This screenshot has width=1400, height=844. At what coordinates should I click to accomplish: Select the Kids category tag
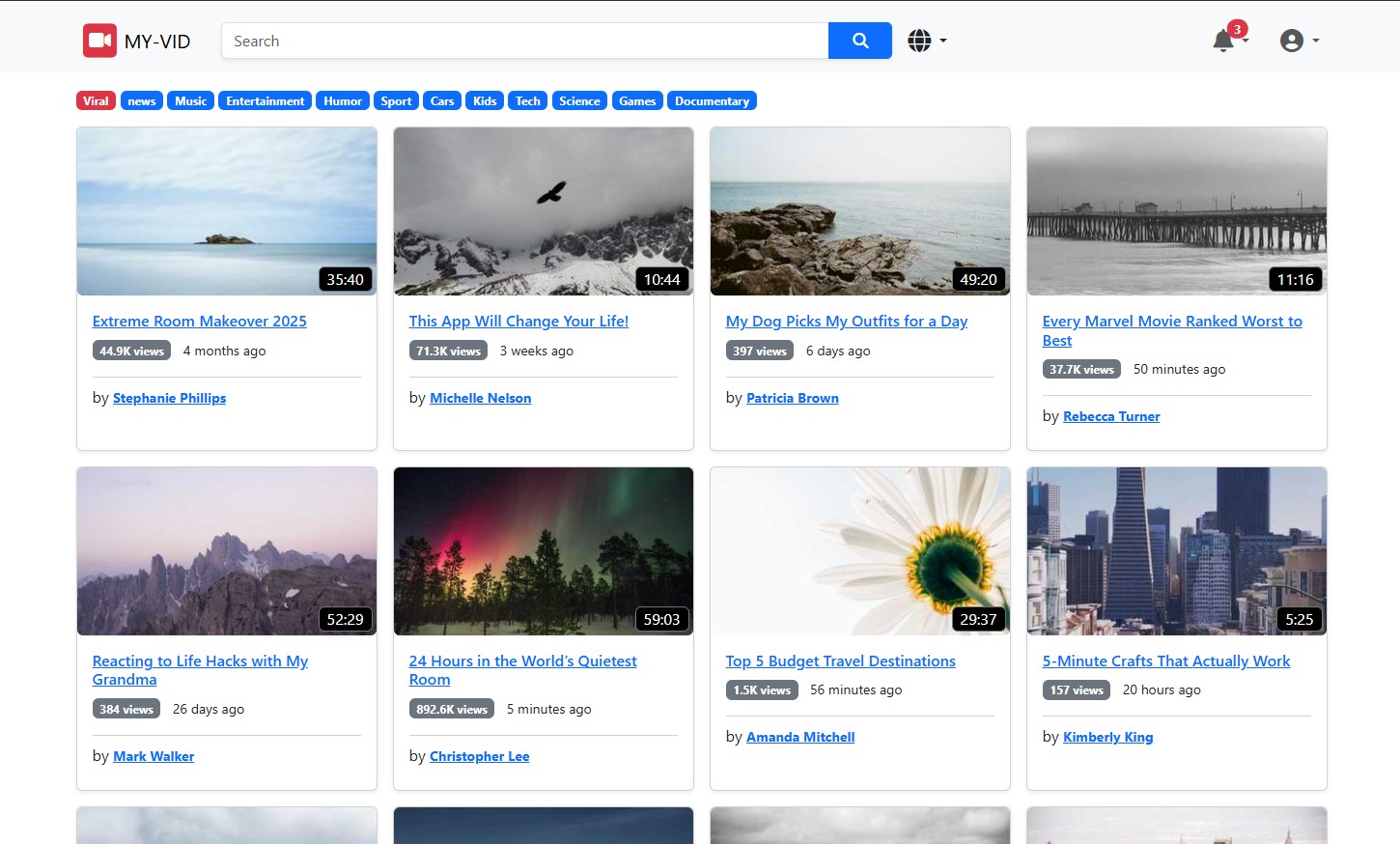tap(485, 100)
